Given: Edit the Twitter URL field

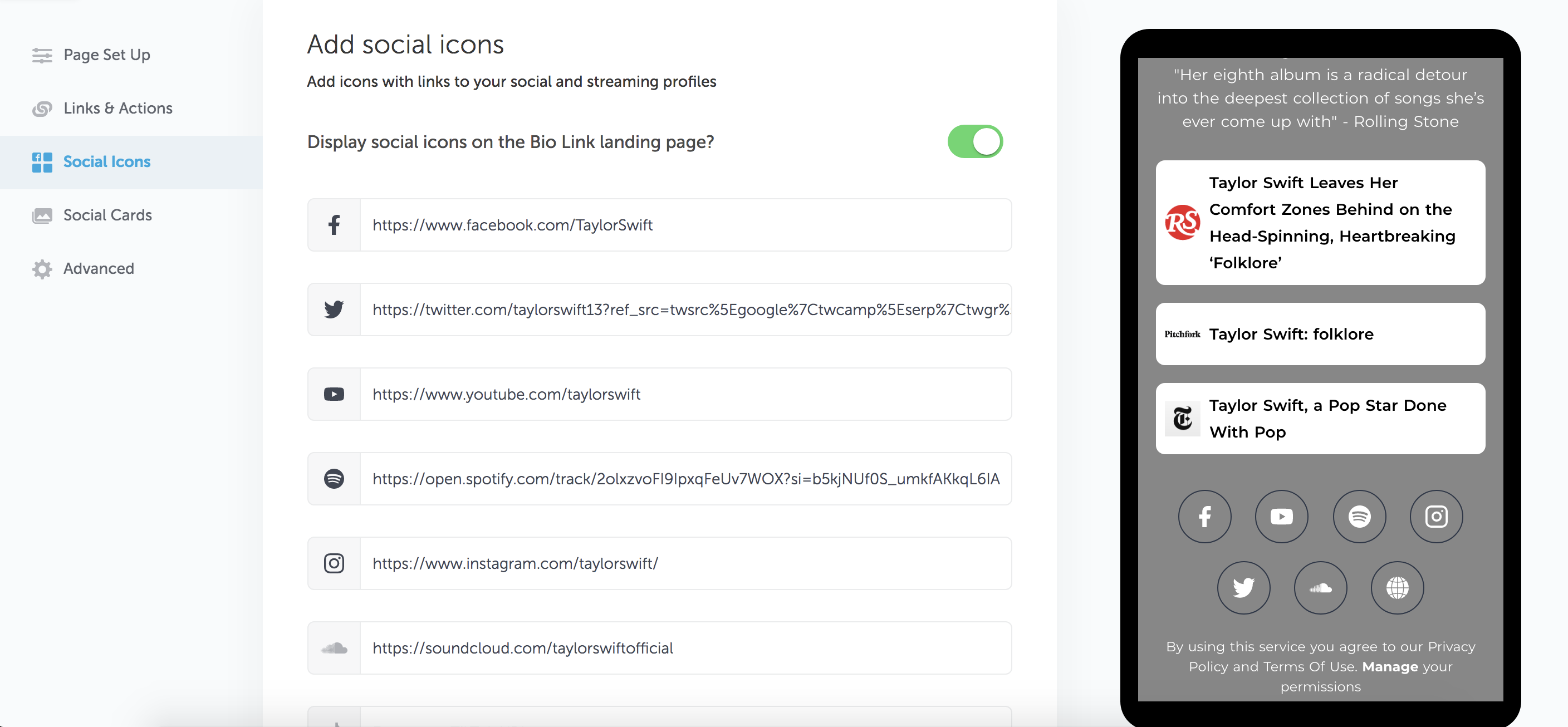Looking at the screenshot, I should coord(685,310).
